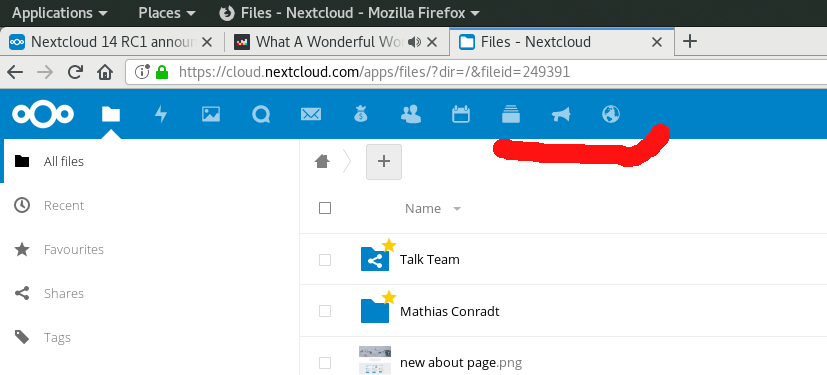Switch to Nextcloud 14 RC1 announcement tab
Image resolution: width=827 pixels, height=375 pixels.
(112, 42)
